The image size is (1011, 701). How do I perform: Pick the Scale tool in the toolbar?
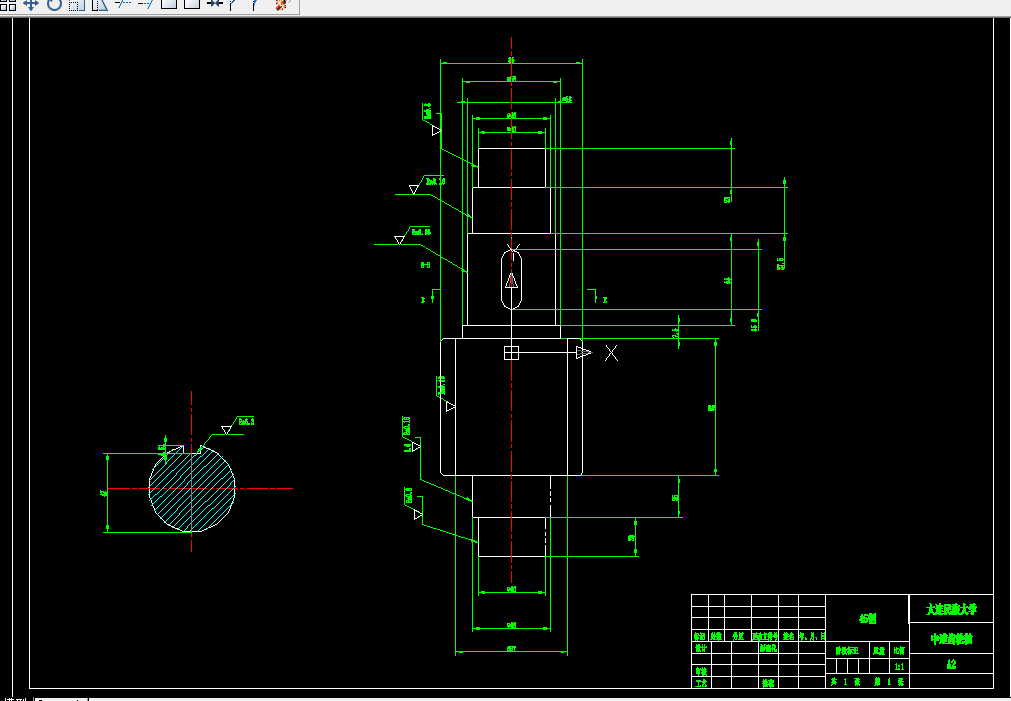[77, 5]
